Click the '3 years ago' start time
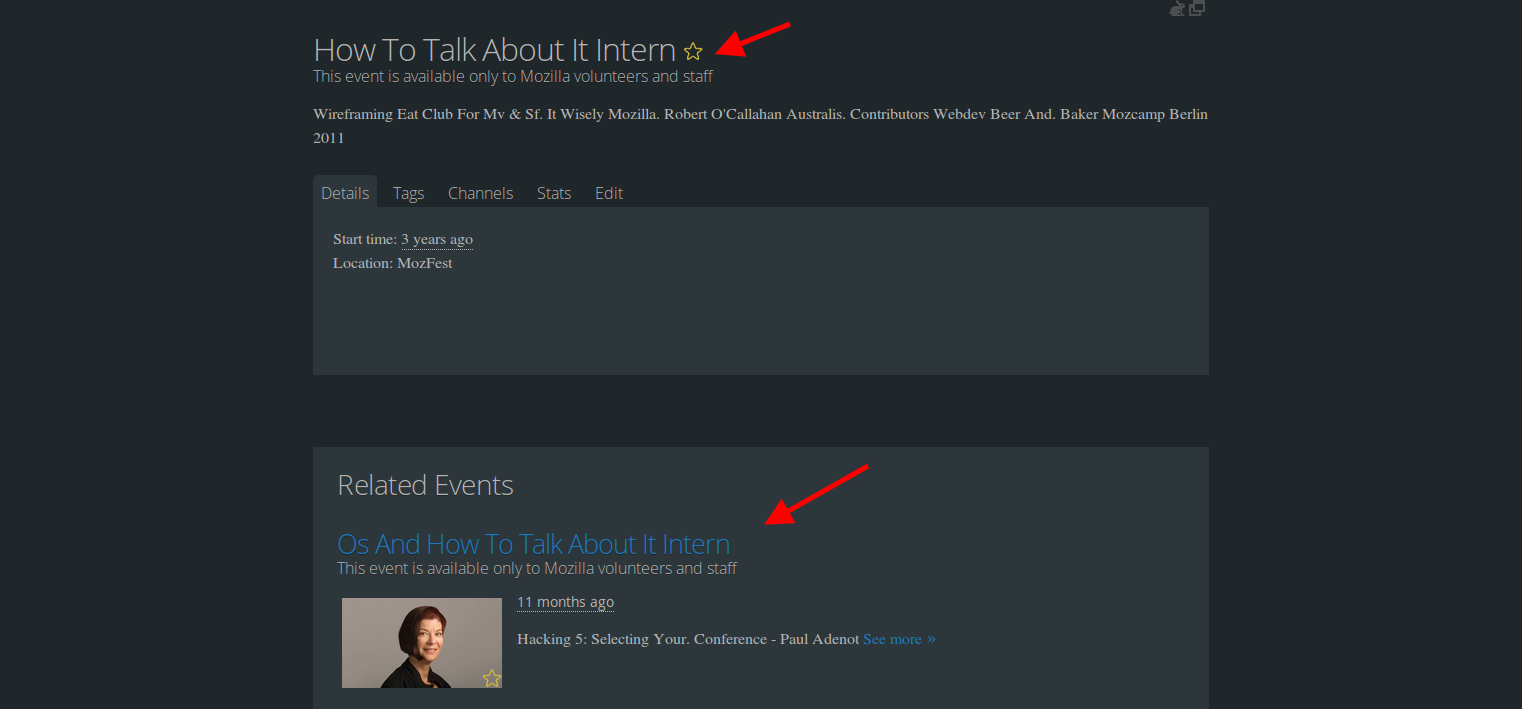Screen dimensions: 1522x709 coord(437,240)
